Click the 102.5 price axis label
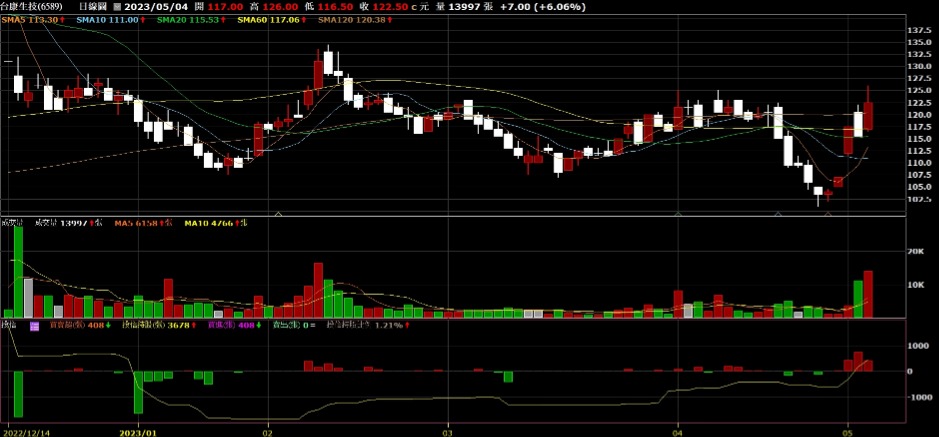Viewport: 939px width, 437px height. [x=920, y=199]
